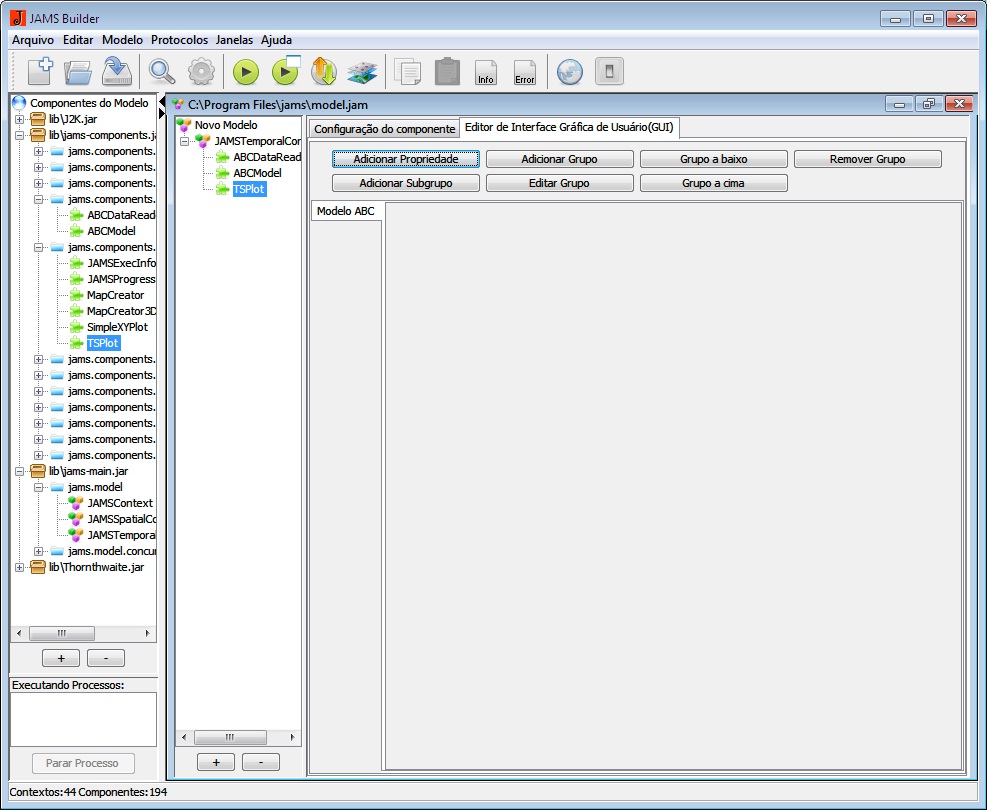Image resolution: width=987 pixels, height=810 pixels.
Task: Click the component tree horizontal scrollbar
Action: 62,633
